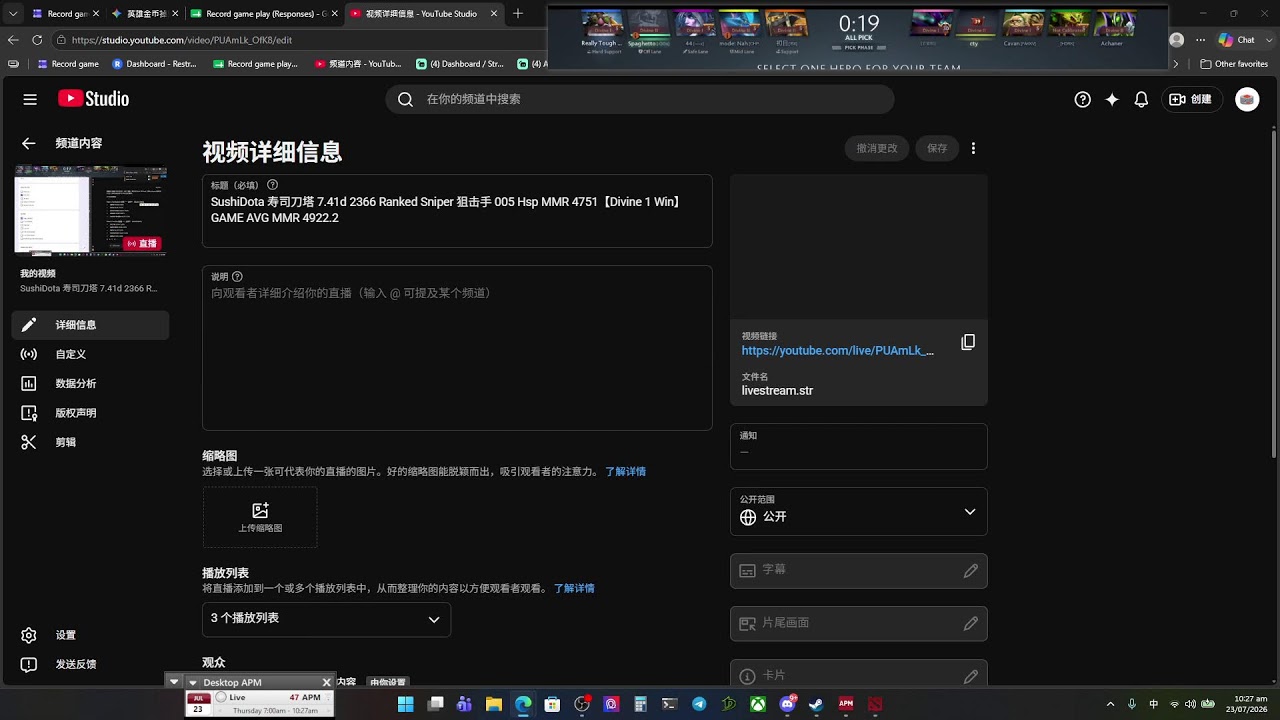Open the Desktop APM widget dropdown arrow
This screenshot has height=720, width=1280.
193,682
